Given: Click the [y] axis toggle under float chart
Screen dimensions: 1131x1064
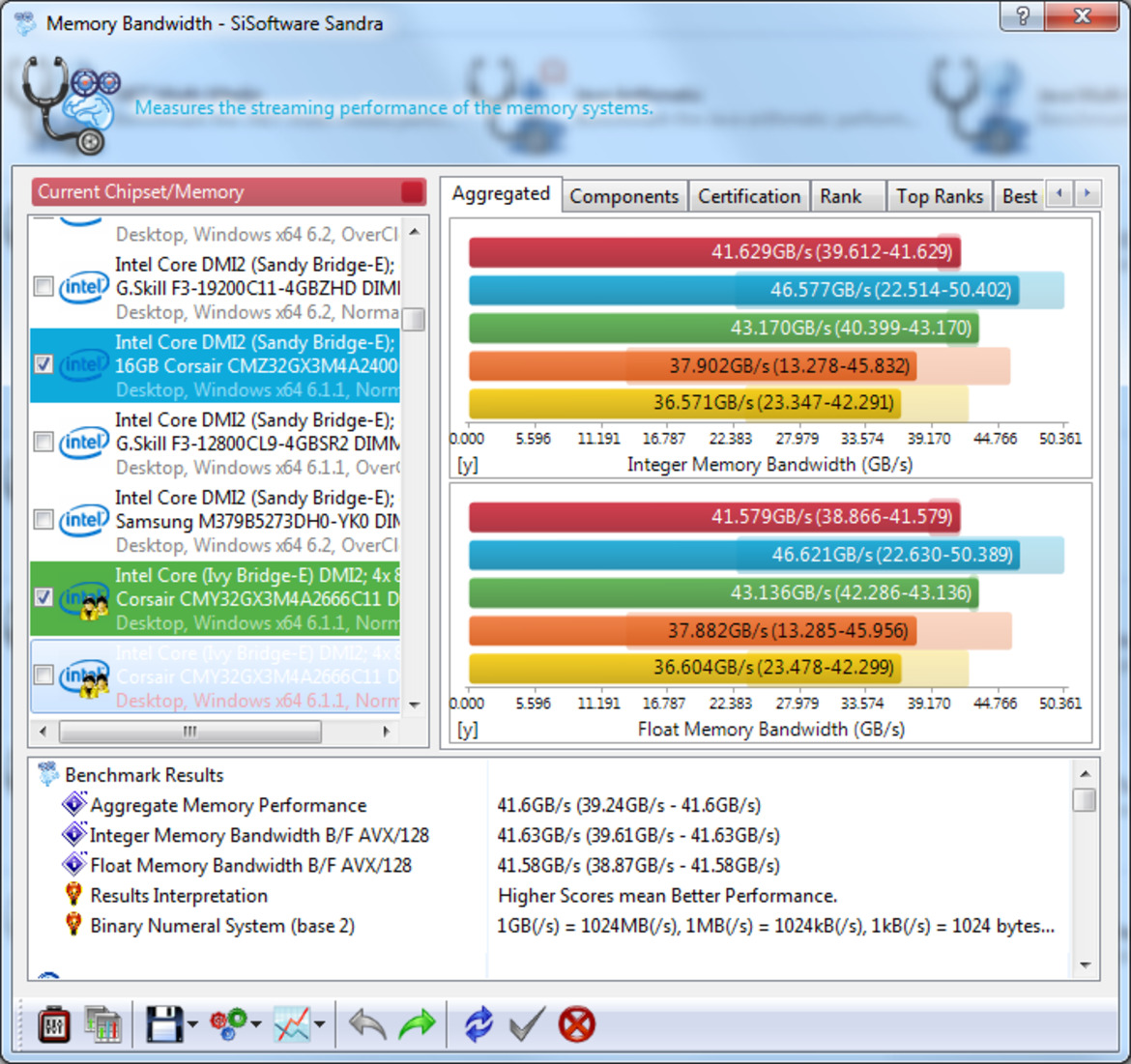Looking at the screenshot, I should pos(468,730).
